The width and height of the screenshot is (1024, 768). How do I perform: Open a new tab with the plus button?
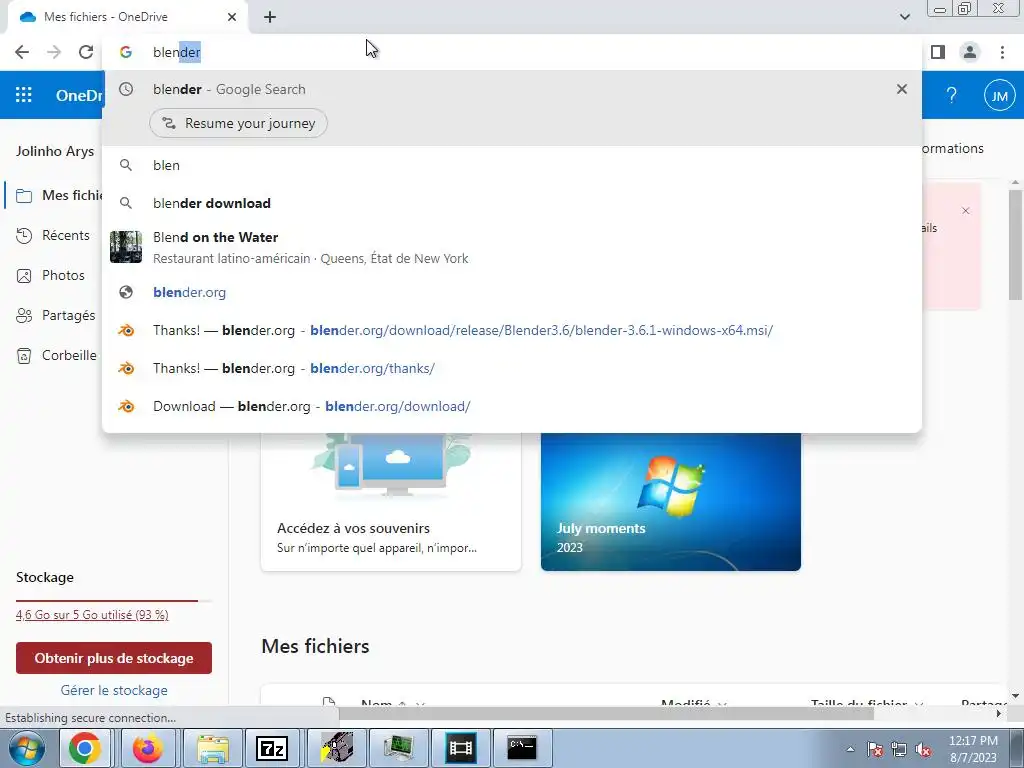coord(270,17)
